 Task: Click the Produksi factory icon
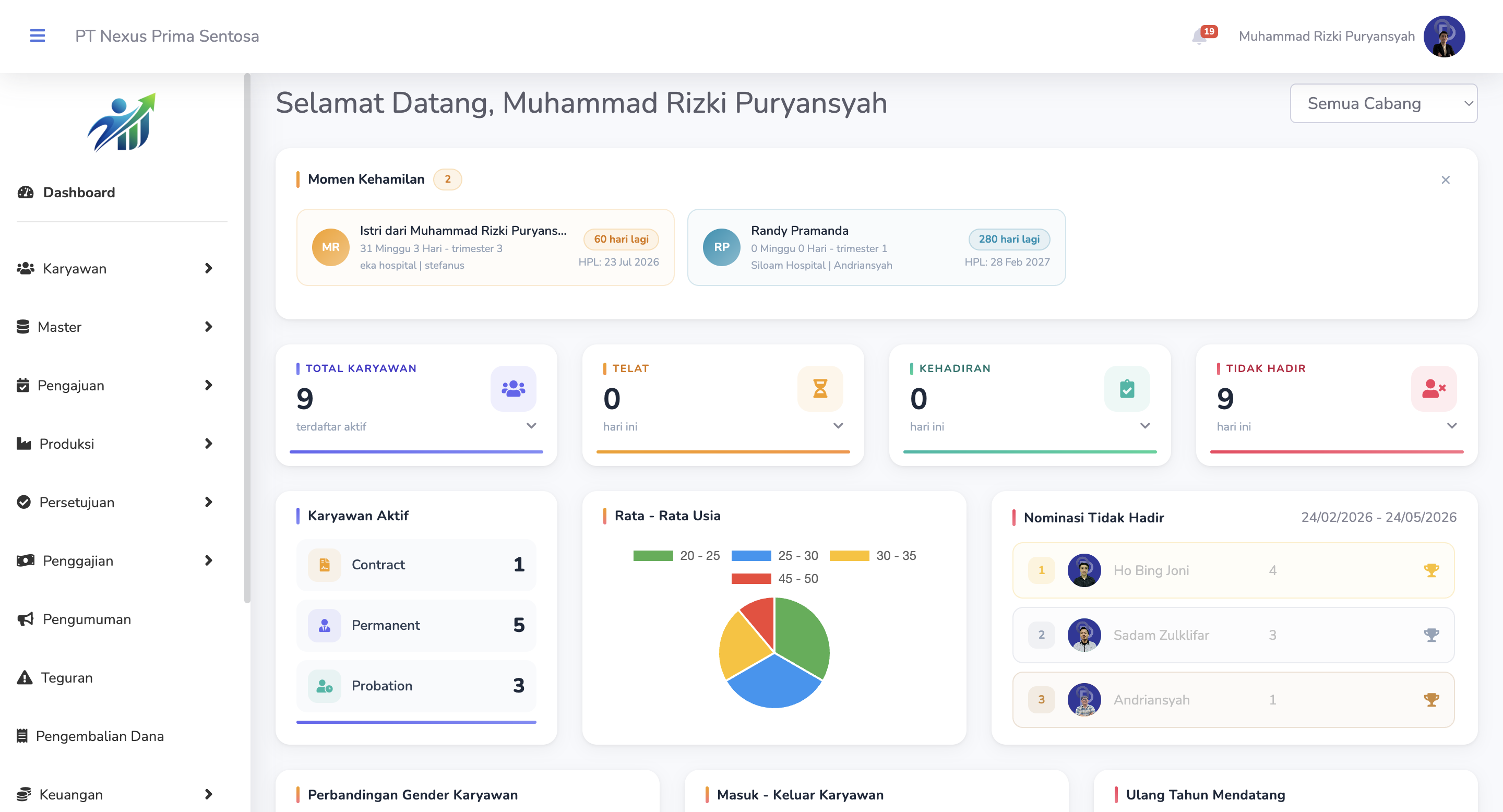click(x=24, y=444)
